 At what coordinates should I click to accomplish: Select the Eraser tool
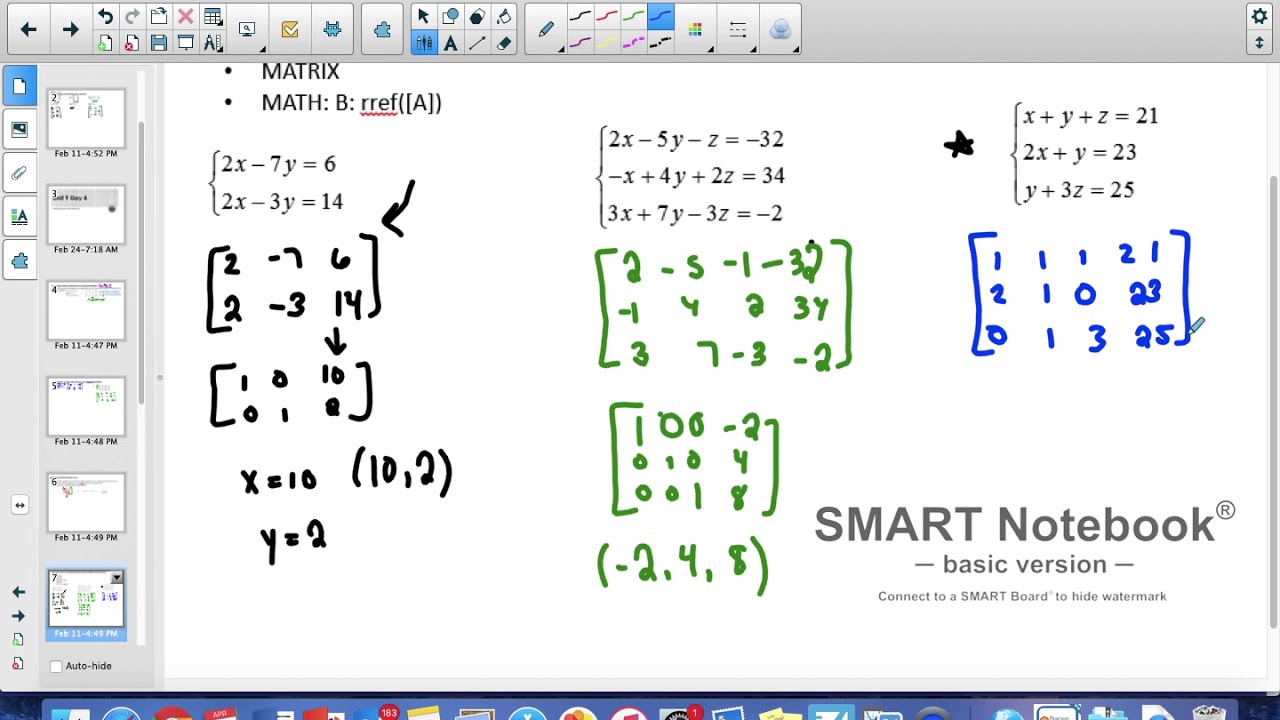(x=505, y=43)
